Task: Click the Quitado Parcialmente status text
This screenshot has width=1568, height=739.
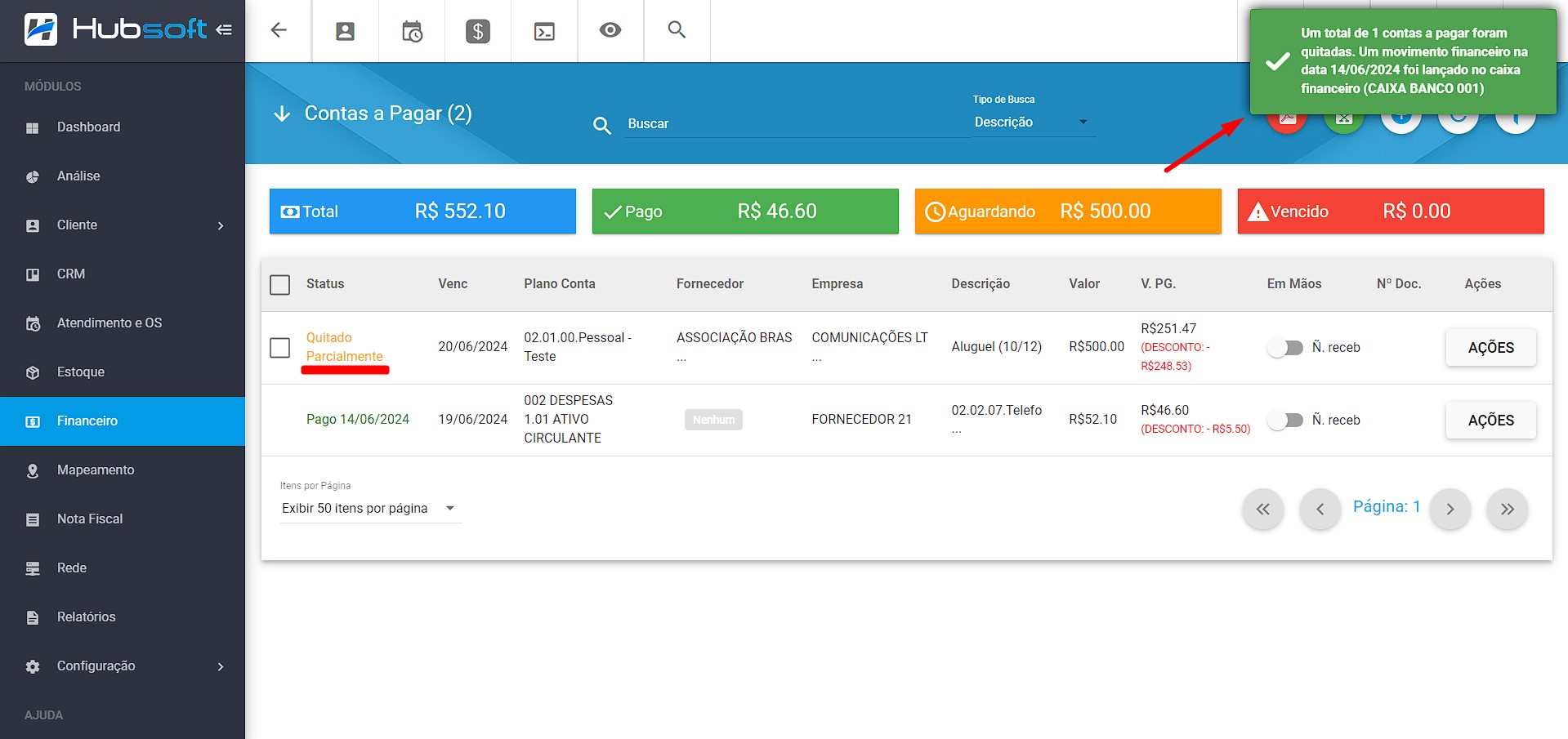Action: (345, 347)
